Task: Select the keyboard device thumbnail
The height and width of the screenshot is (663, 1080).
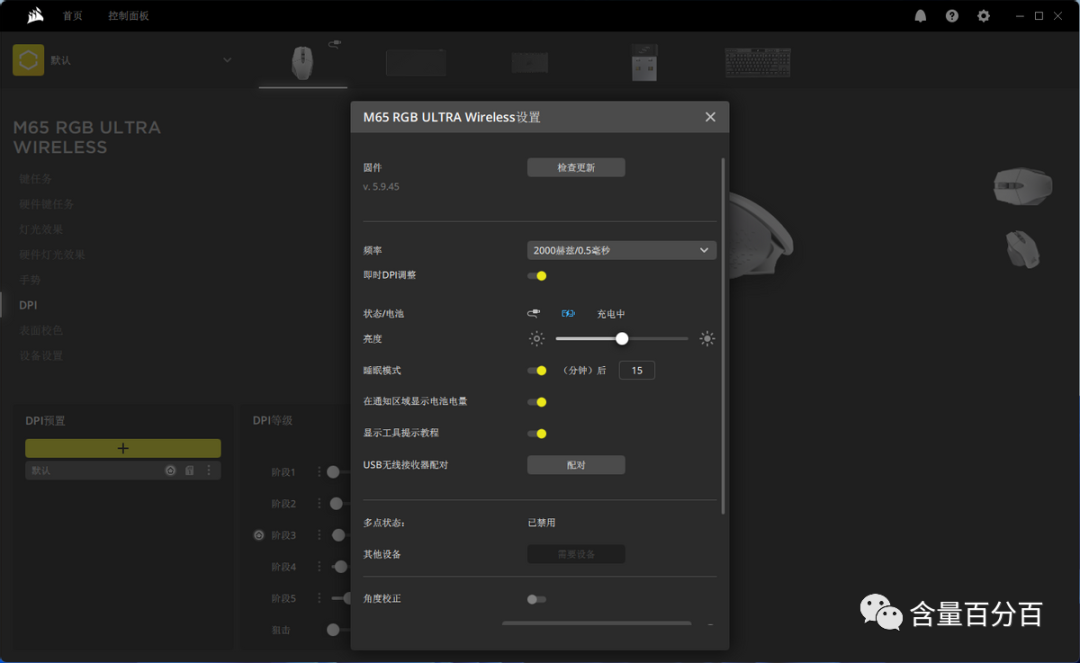Action: point(758,62)
